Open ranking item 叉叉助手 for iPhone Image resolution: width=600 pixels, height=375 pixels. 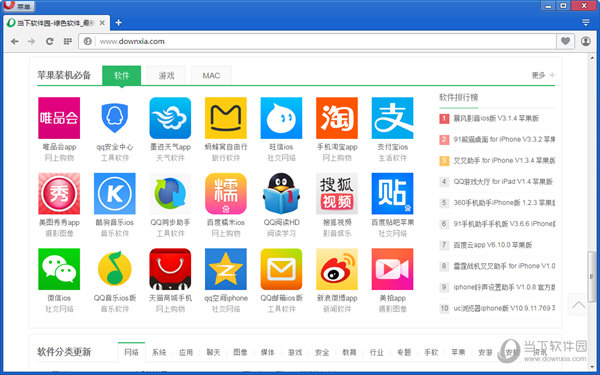[504, 160]
